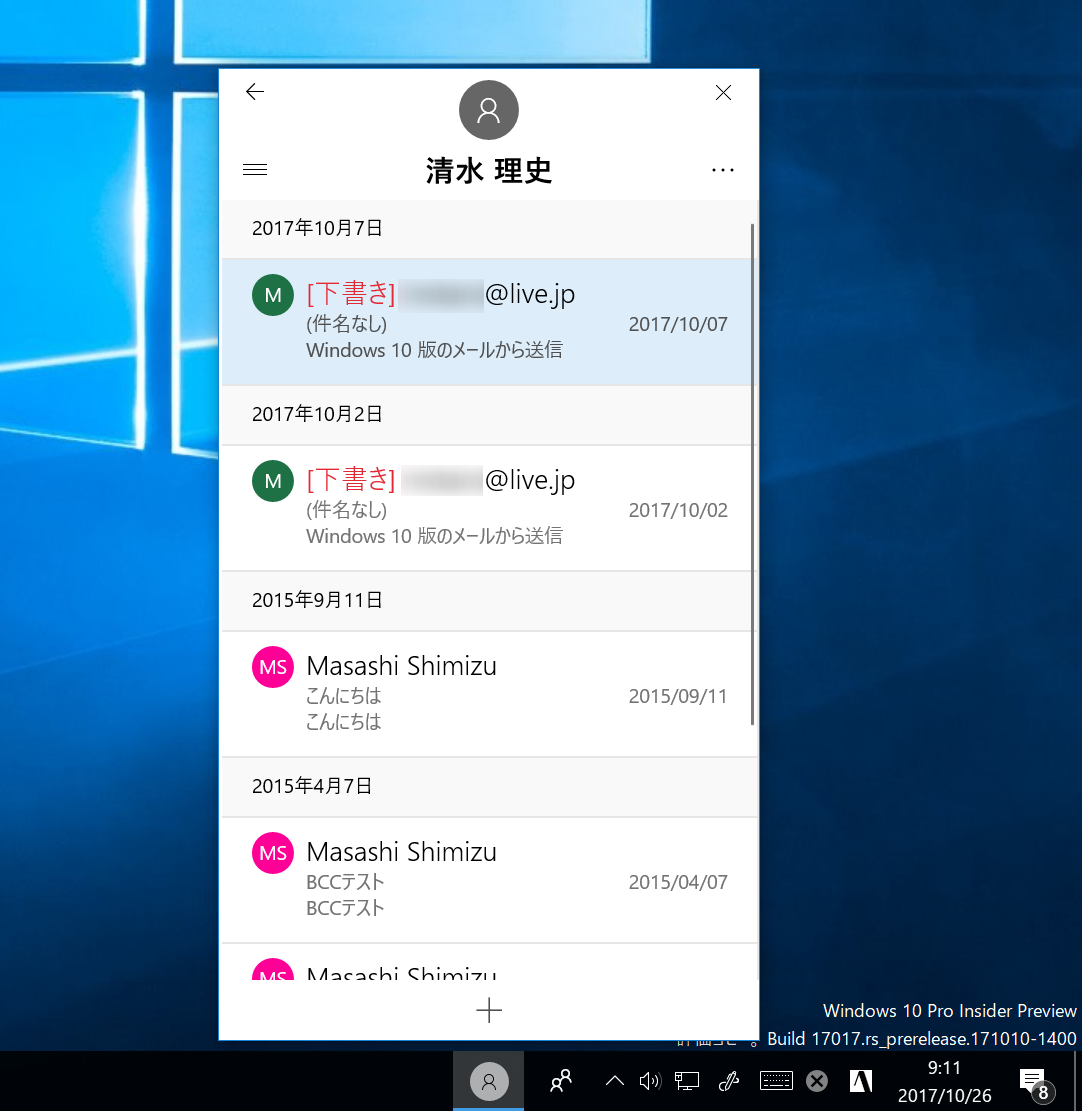The width and height of the screenshot is (1082, 1111).
Task: Click the date 2015/04/07 on the email
Action: point(678,882)
